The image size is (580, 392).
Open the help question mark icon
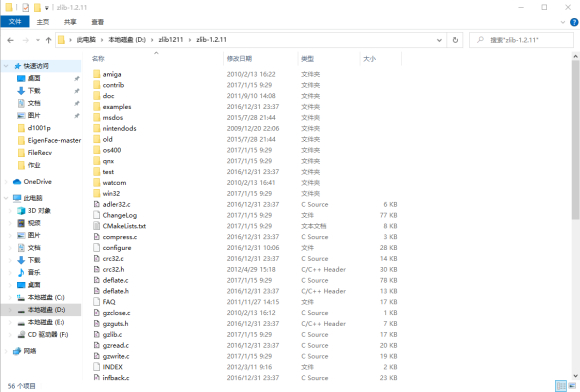(574, 22)
